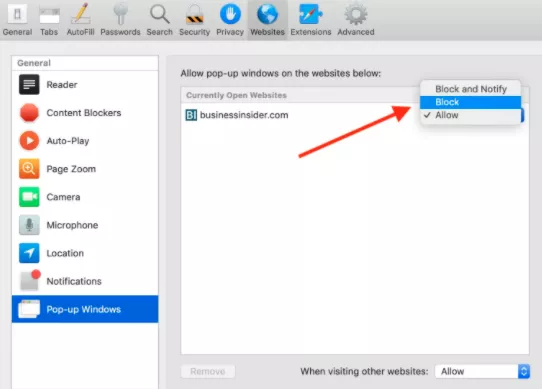Image resolution: width=542 pixels, height=389 pixels.
Task: Click the Page Zoom magnifier icon
Action: click(x=29, y=169)
